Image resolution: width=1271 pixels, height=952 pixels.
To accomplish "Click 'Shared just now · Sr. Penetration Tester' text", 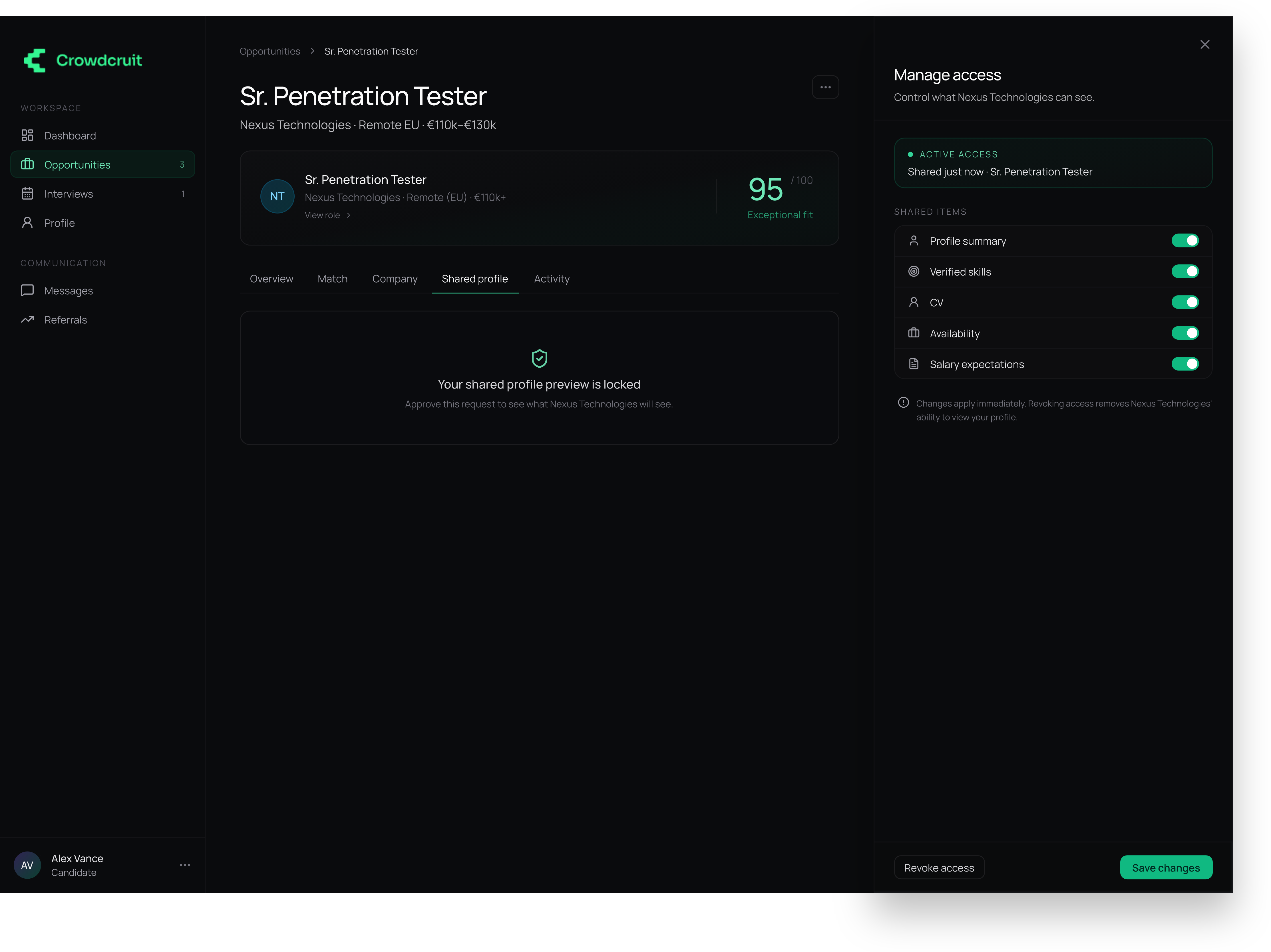I will pos(1000,172).
